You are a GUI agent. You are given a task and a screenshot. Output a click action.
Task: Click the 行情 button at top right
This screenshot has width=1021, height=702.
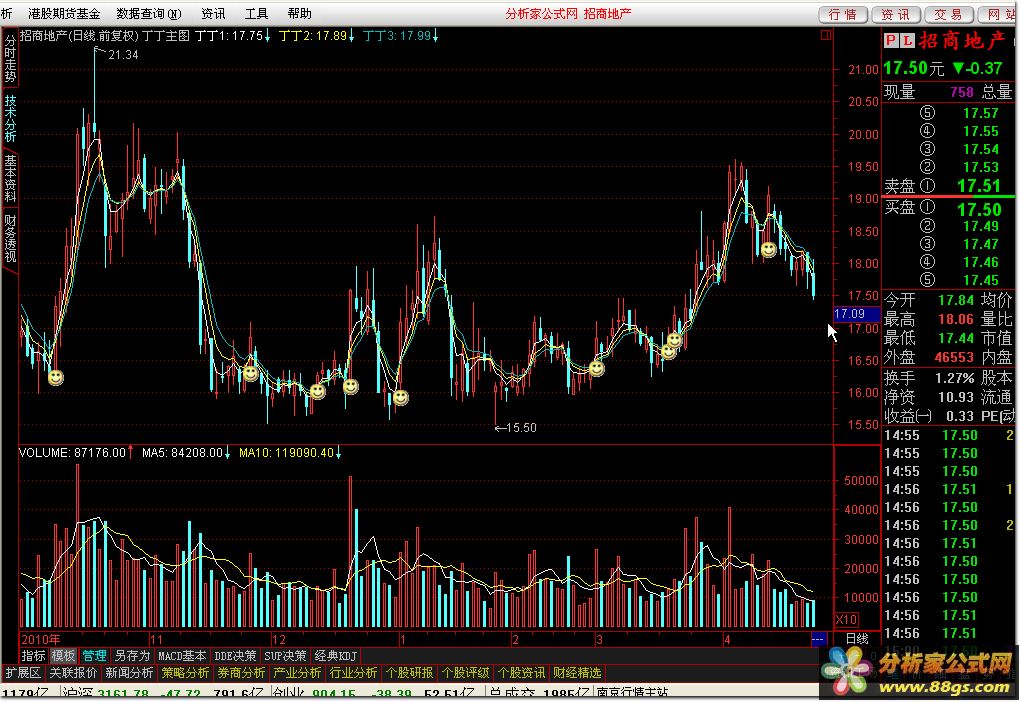[x=843, y=14]
